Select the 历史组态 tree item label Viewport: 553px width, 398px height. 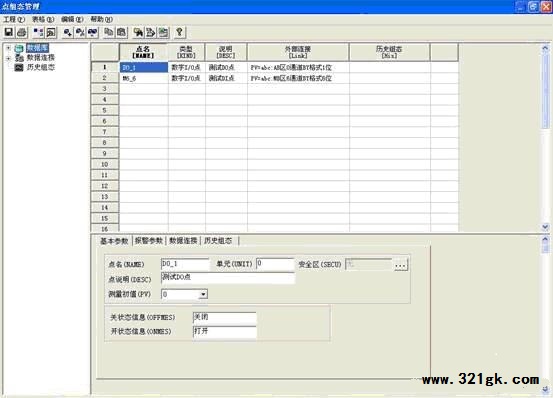pyautogui.click(x=41, y=67)
